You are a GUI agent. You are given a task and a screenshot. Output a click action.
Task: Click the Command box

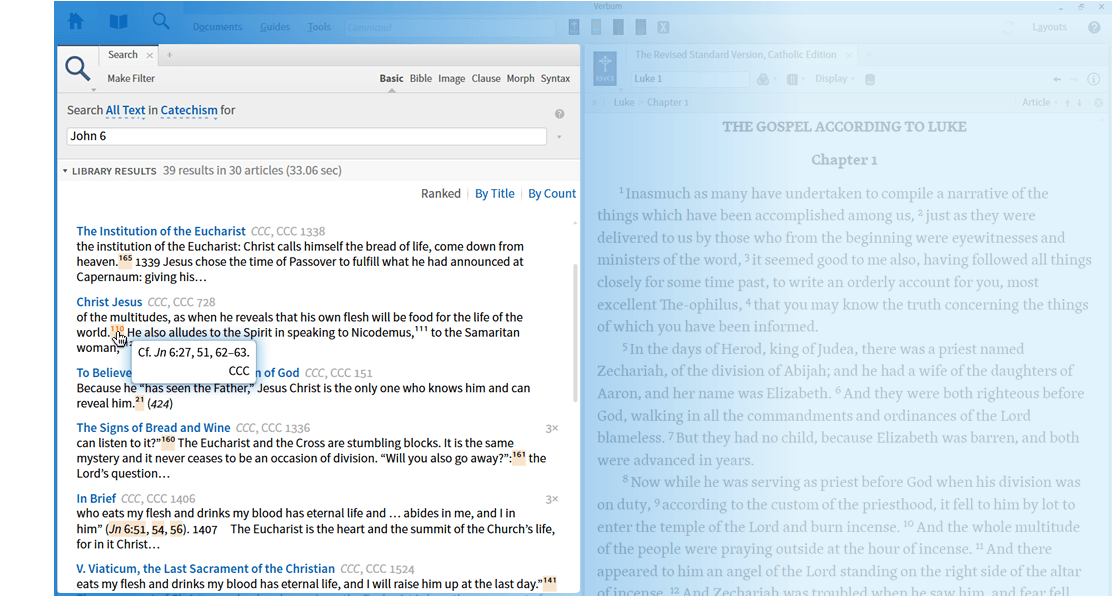pyautogui.click(x=451, y=28)
